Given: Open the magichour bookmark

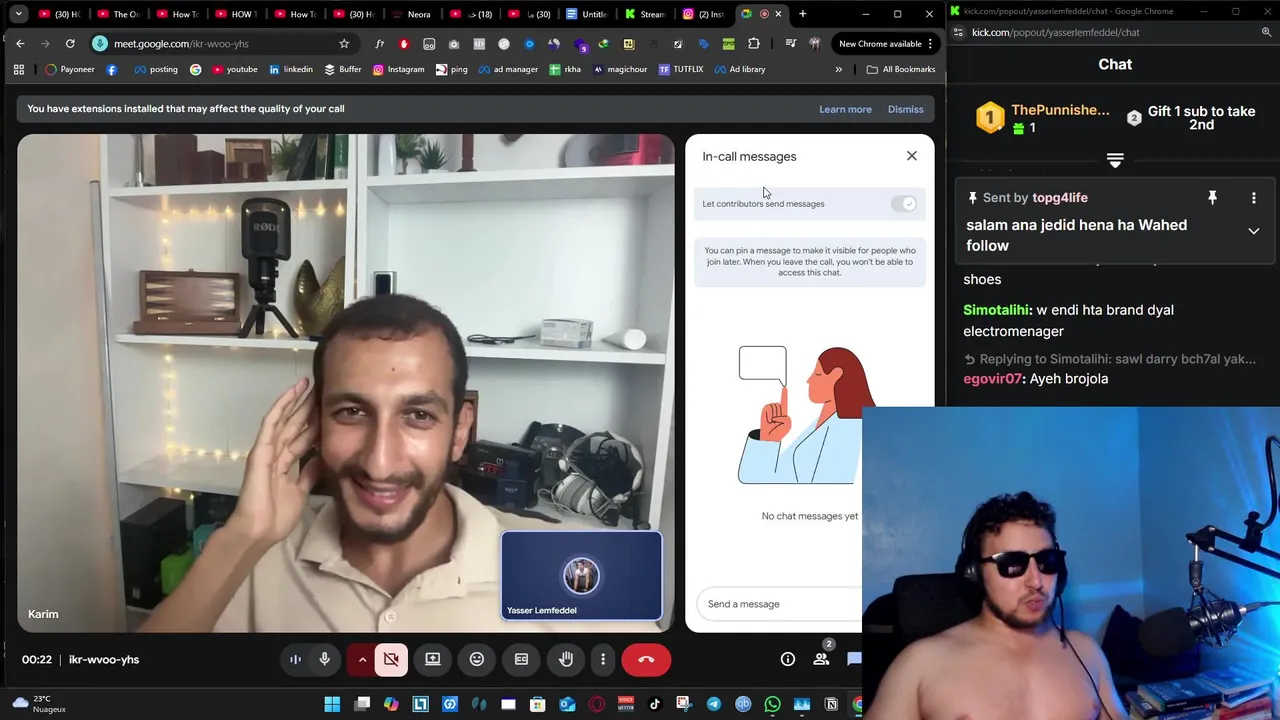Looking at the screenshot, I should (621, 69).
